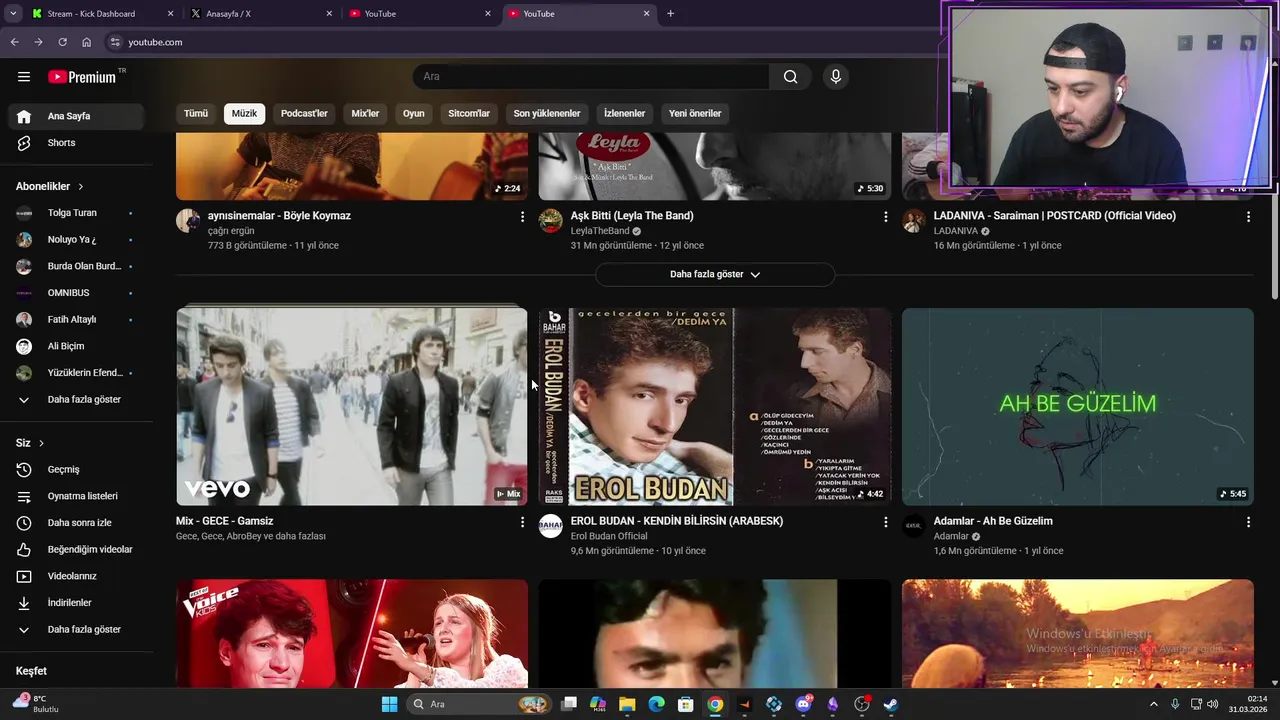Select the Son yüklenenler filter chip
The width and height of the screenshot is (1280, 720).
coord(547,114)
